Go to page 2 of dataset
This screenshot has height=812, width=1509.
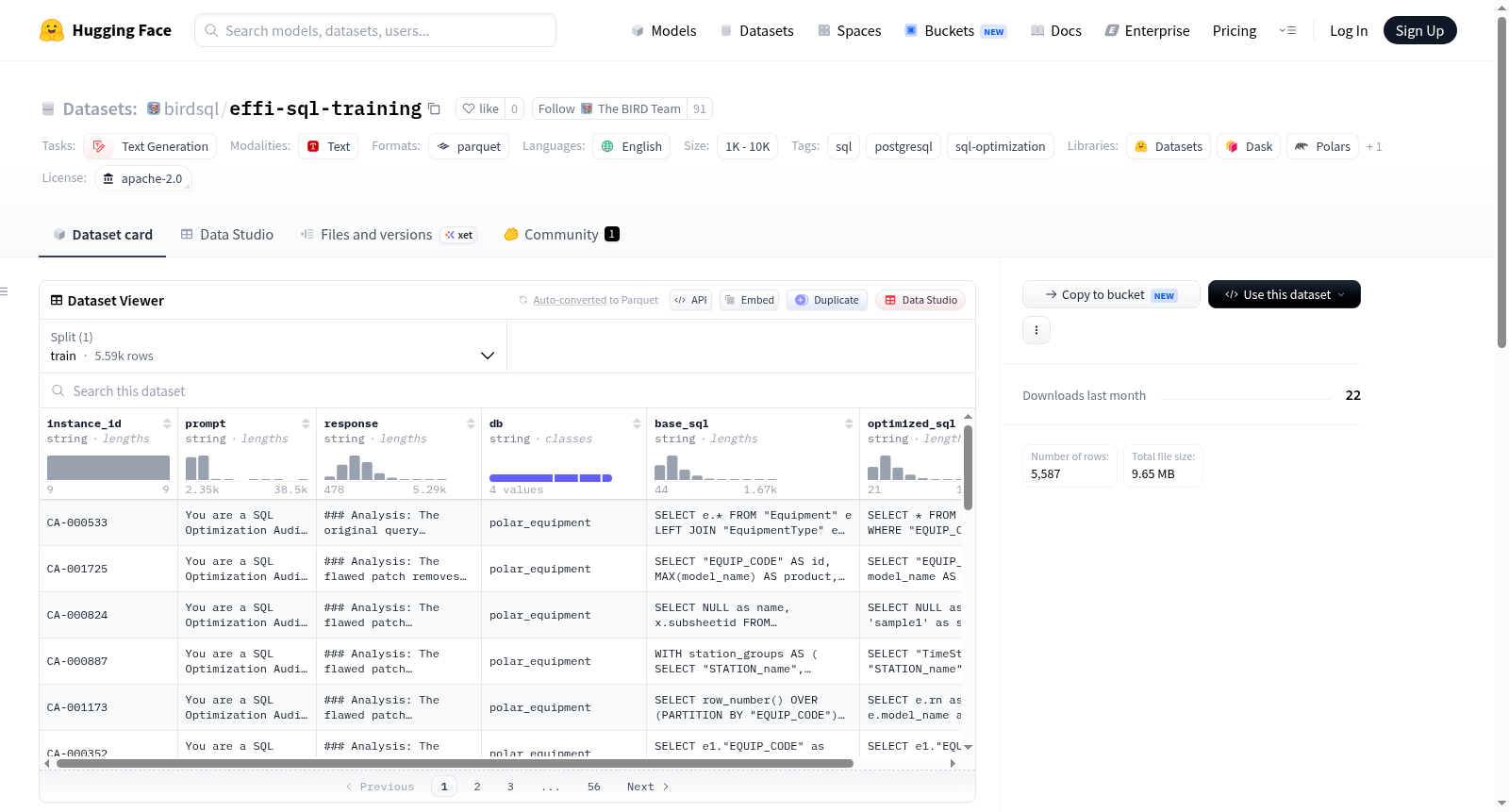477,787
